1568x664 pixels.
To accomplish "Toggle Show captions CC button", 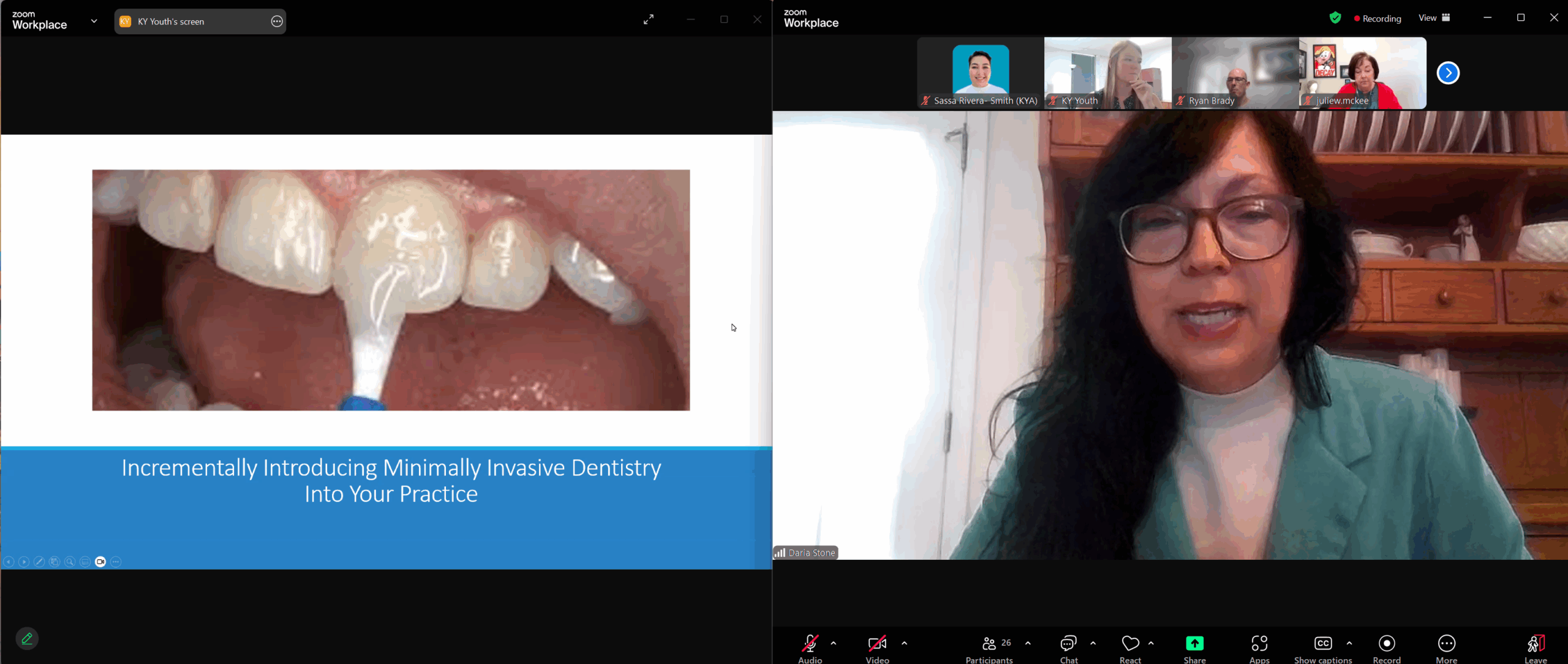I will [x=1322, y=643].
